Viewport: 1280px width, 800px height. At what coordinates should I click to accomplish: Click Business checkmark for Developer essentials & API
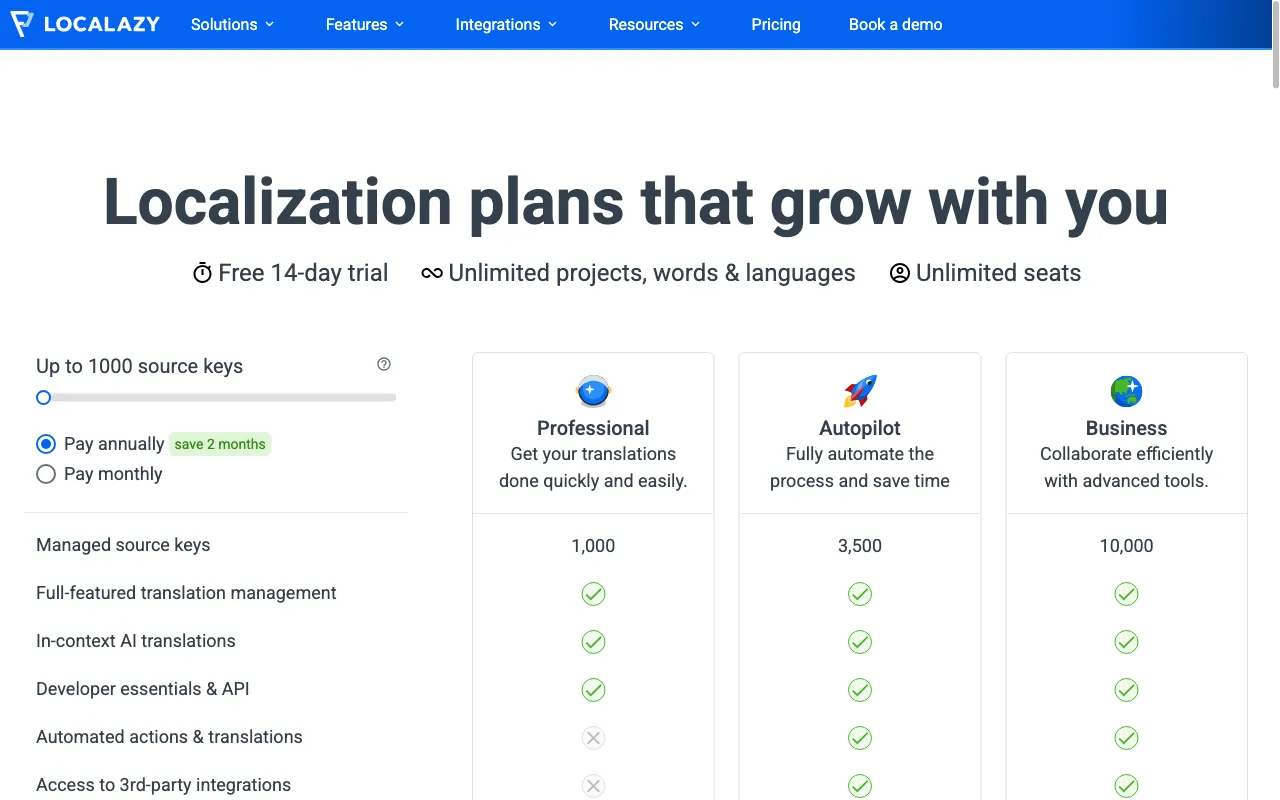coord(1127,690)
